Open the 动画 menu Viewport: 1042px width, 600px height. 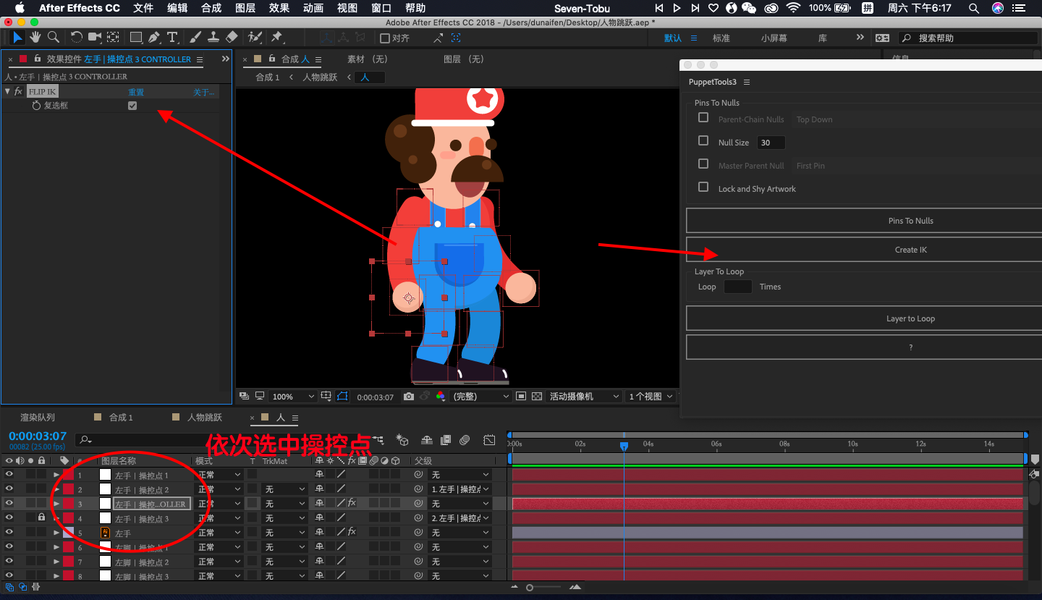point(313,8)
